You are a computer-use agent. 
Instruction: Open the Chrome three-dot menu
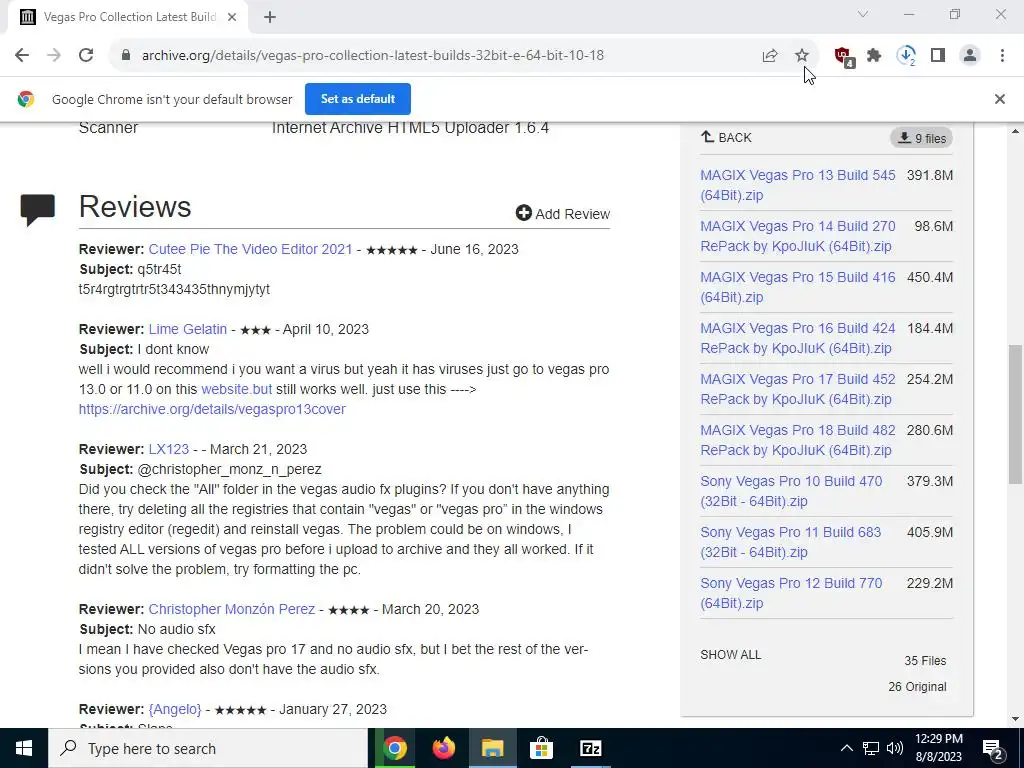point(1002,56)
